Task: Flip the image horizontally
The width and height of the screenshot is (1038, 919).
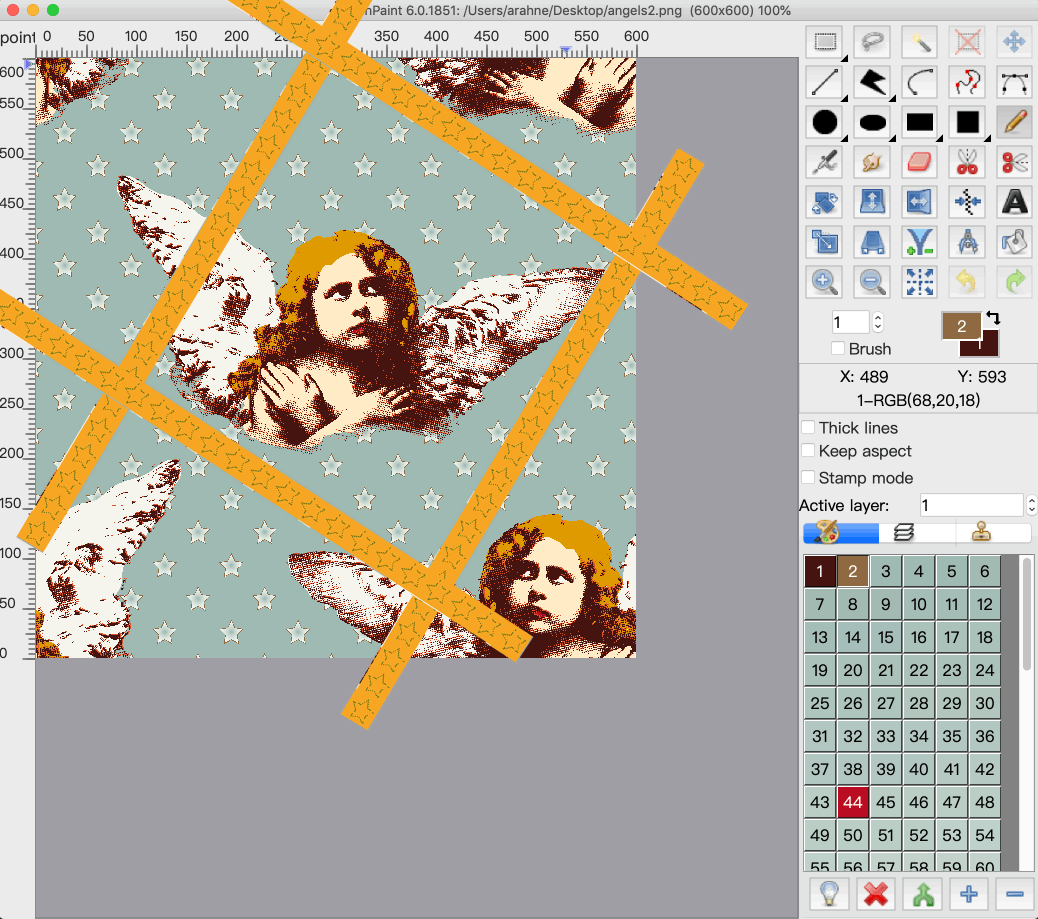Action: [x=920, y=203]
